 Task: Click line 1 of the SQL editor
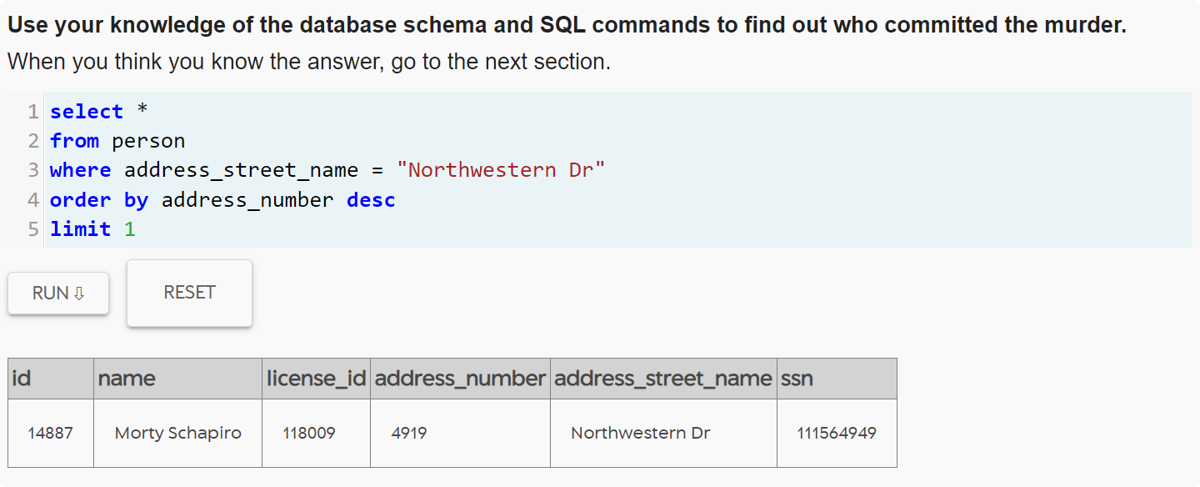[x=620, y=112]
